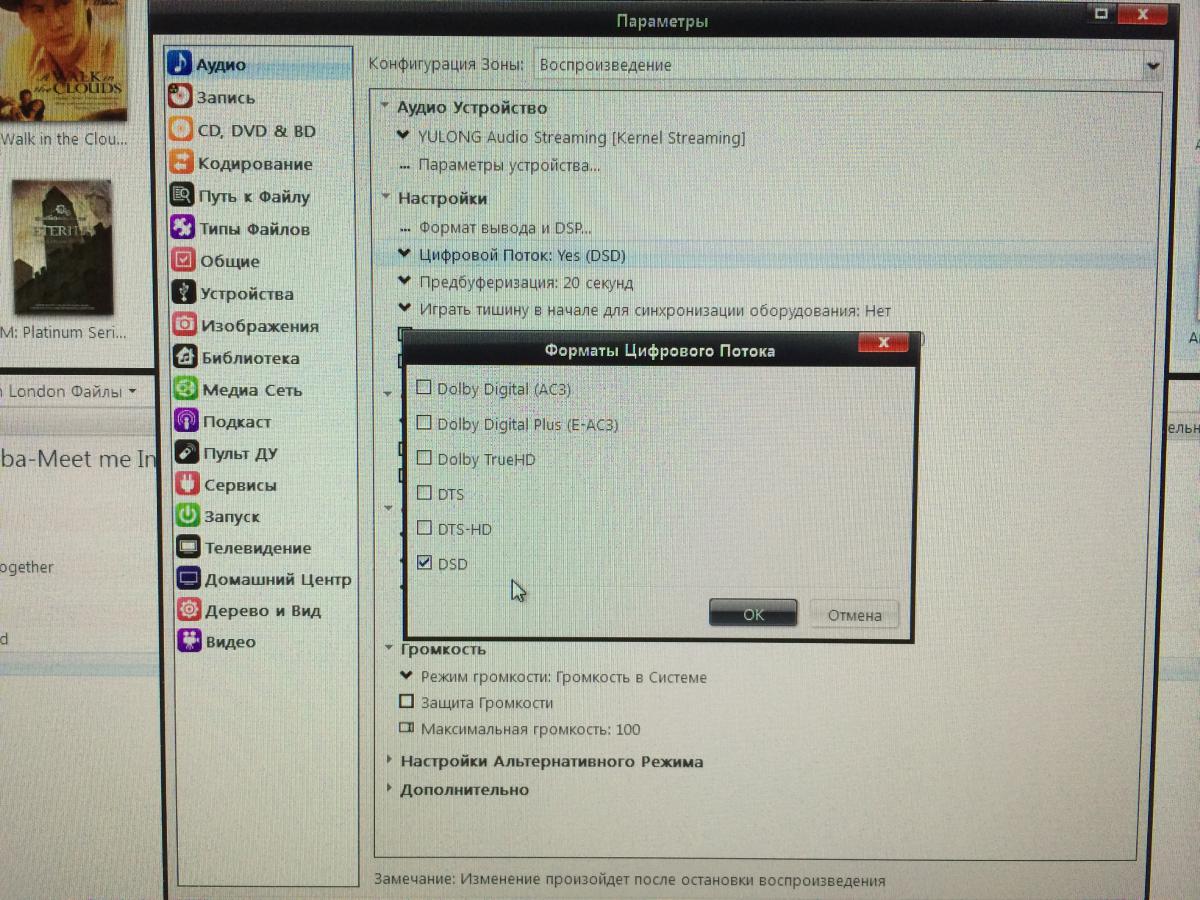Screen dimensions: 1200x900
Task: Enable DTS checkbox
Action: [x=424, y=493]
